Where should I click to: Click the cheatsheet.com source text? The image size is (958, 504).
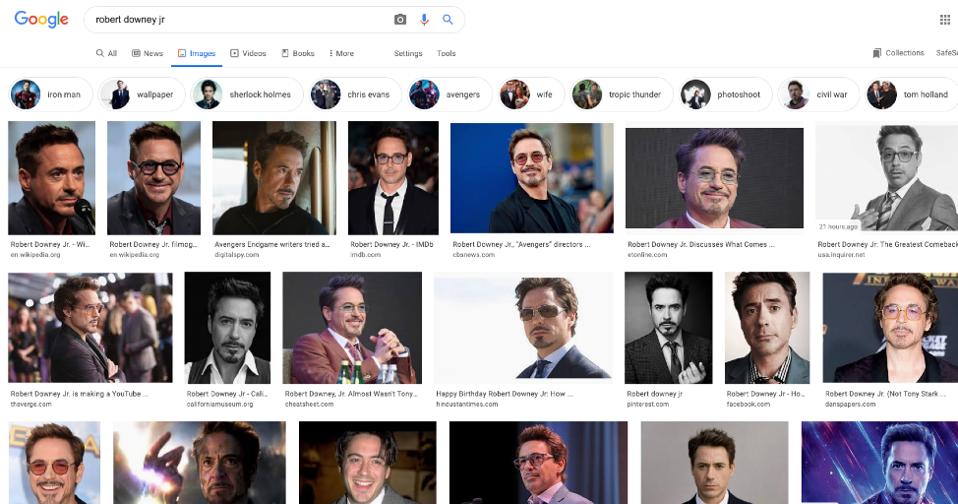pos(309,404)
